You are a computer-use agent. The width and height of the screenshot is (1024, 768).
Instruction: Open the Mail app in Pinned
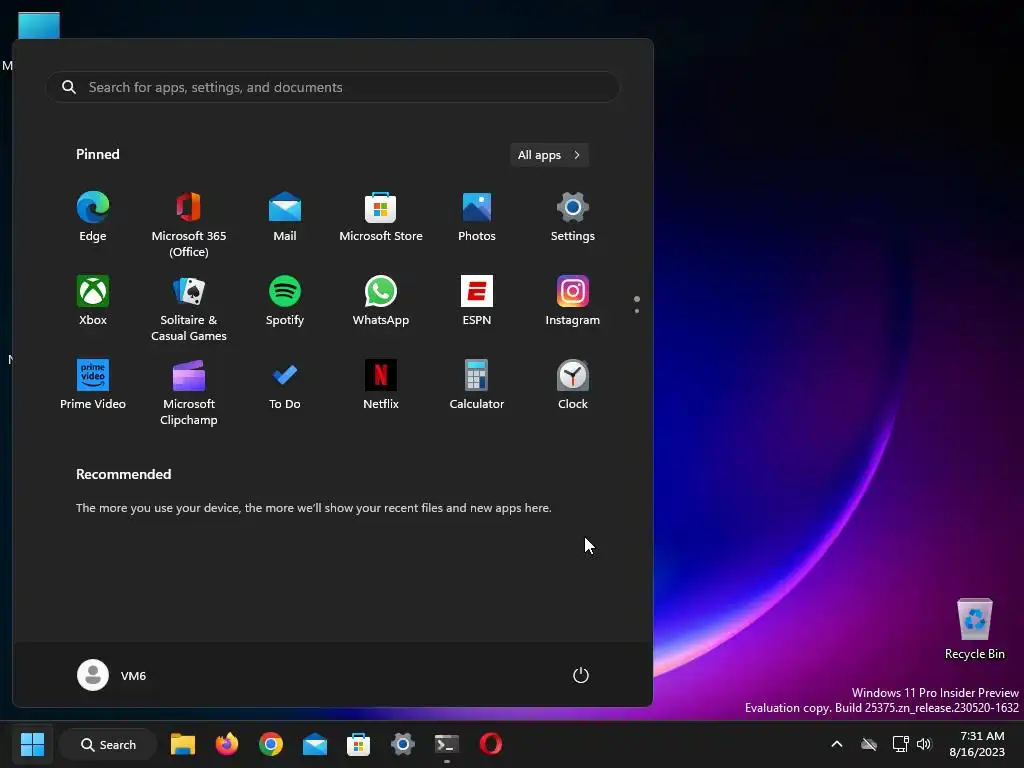click(285, 217)
